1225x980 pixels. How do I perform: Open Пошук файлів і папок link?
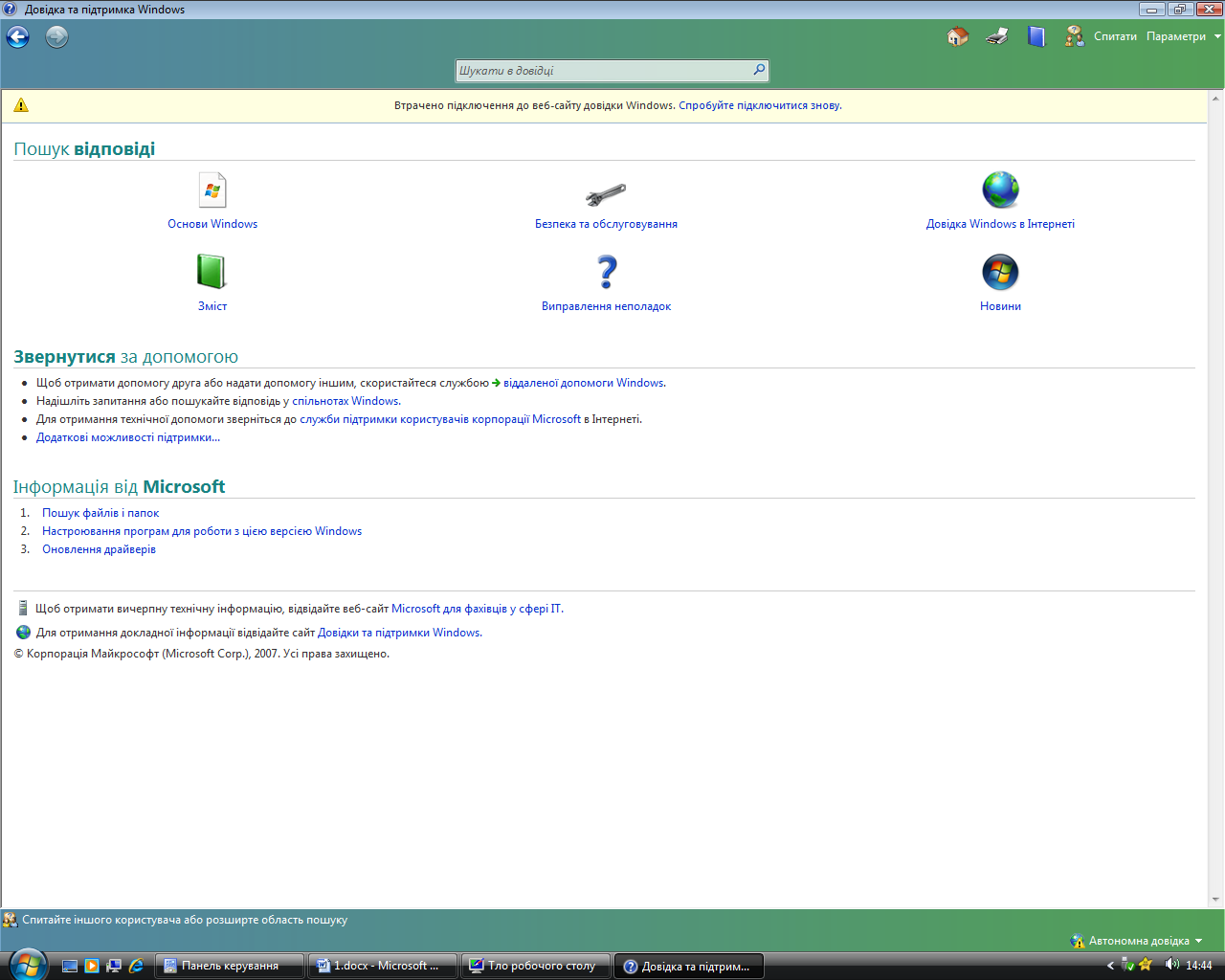pos(100,513)
